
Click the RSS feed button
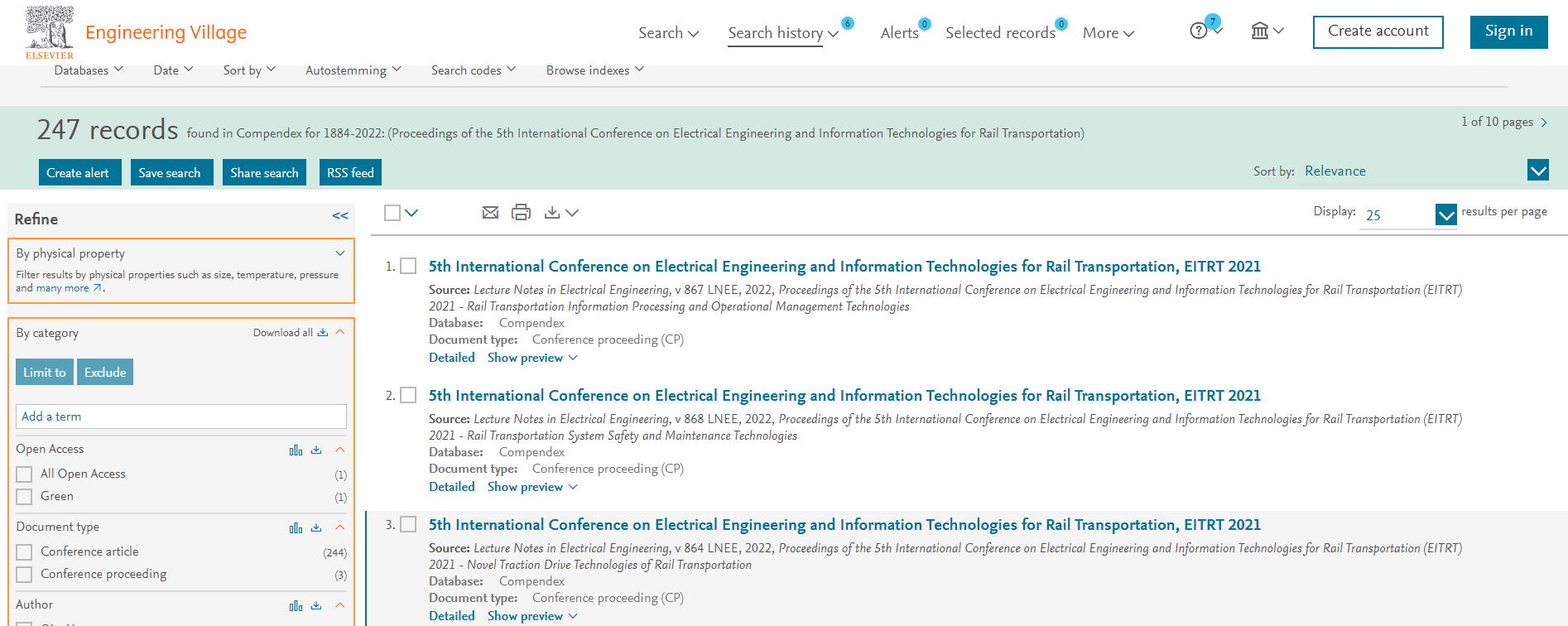350,172
